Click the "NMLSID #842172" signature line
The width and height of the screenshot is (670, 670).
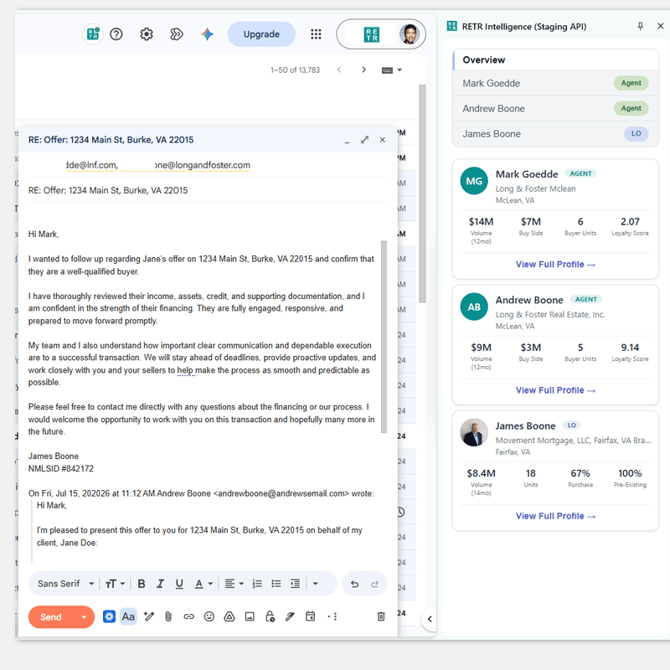point(61,469)
